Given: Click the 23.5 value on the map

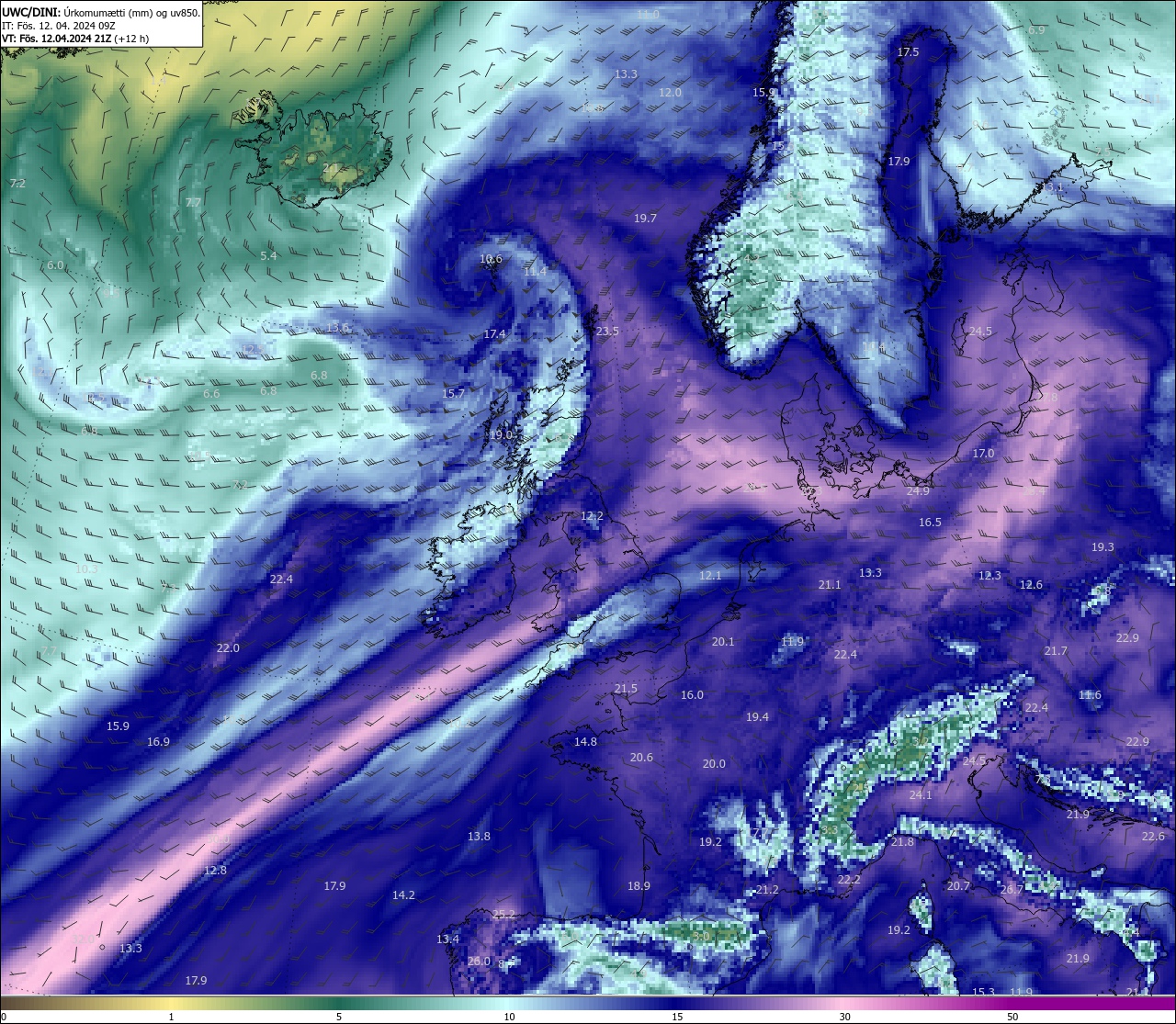Looking at the screenshot, I should point(607,332).
